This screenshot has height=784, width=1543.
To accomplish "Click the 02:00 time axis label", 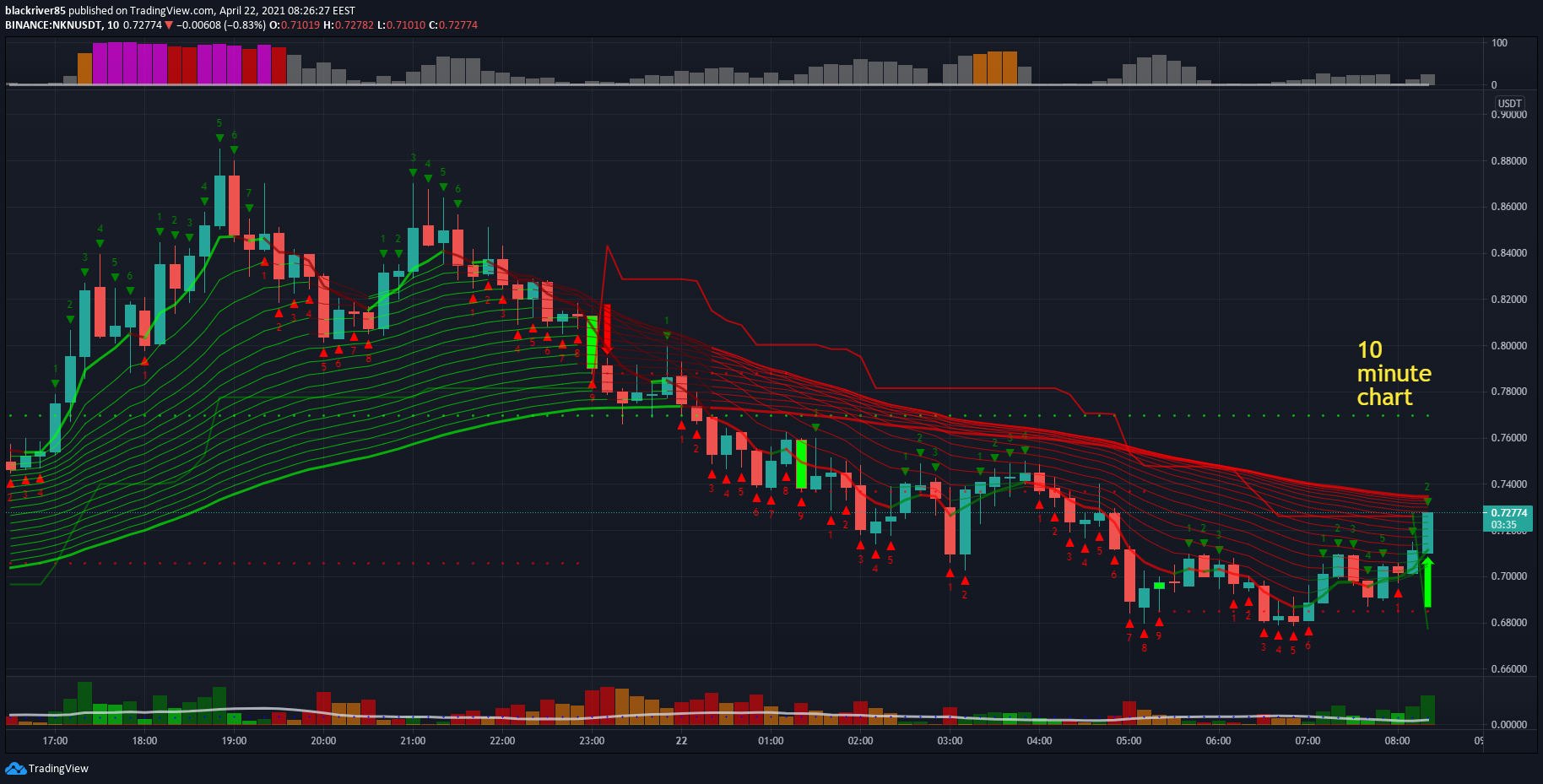I will coord(860,741).
